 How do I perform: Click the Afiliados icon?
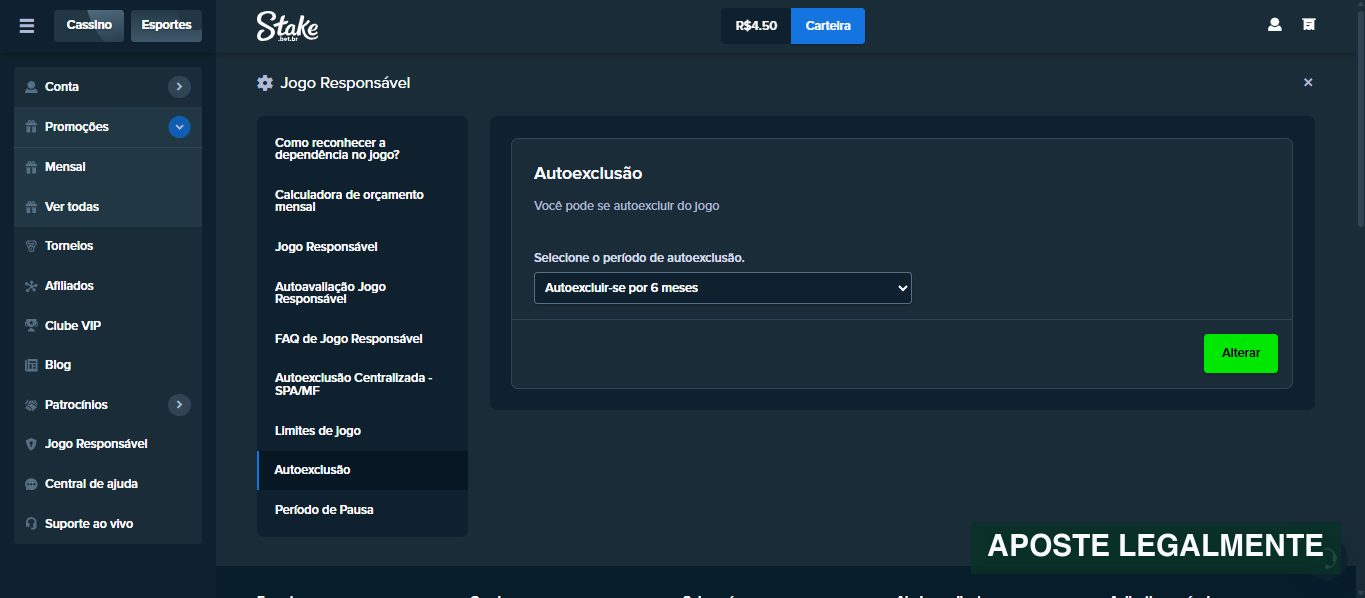(x=31, y=286)
